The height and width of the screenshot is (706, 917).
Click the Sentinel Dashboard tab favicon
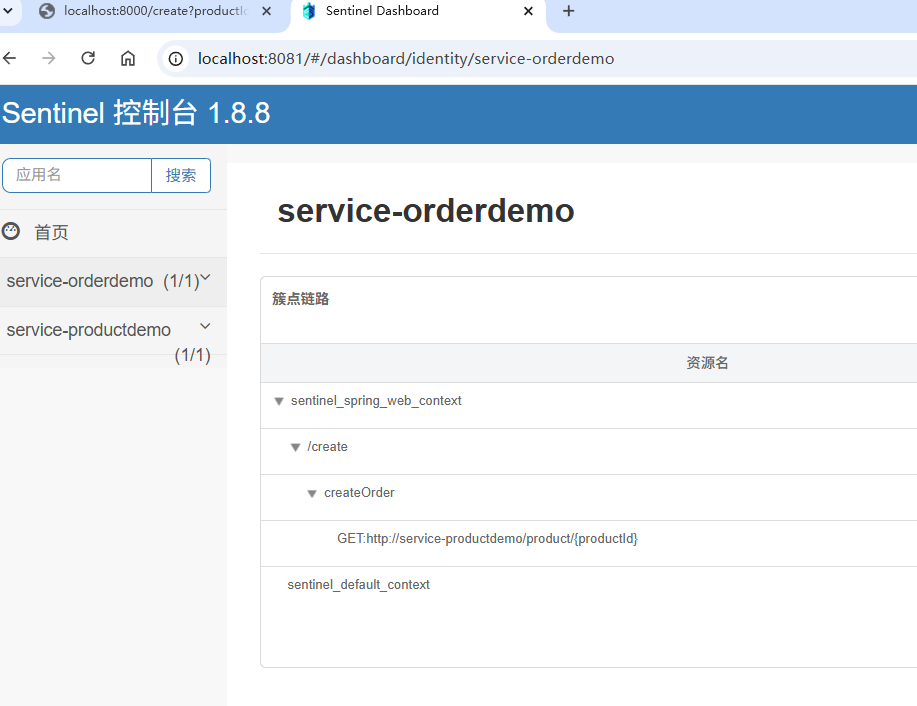pyautogui.click(x=309, y=11)
